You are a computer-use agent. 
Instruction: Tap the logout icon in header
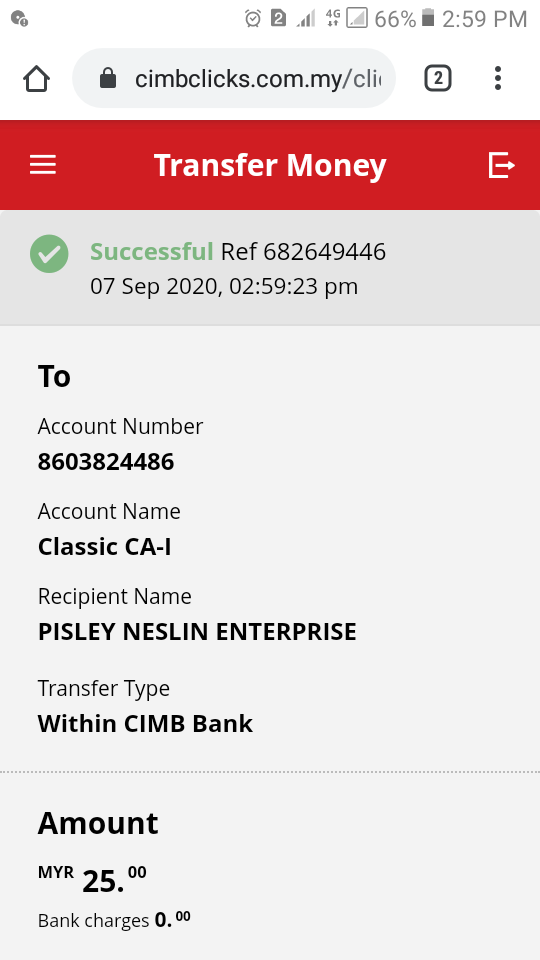[x=501, y=165]
